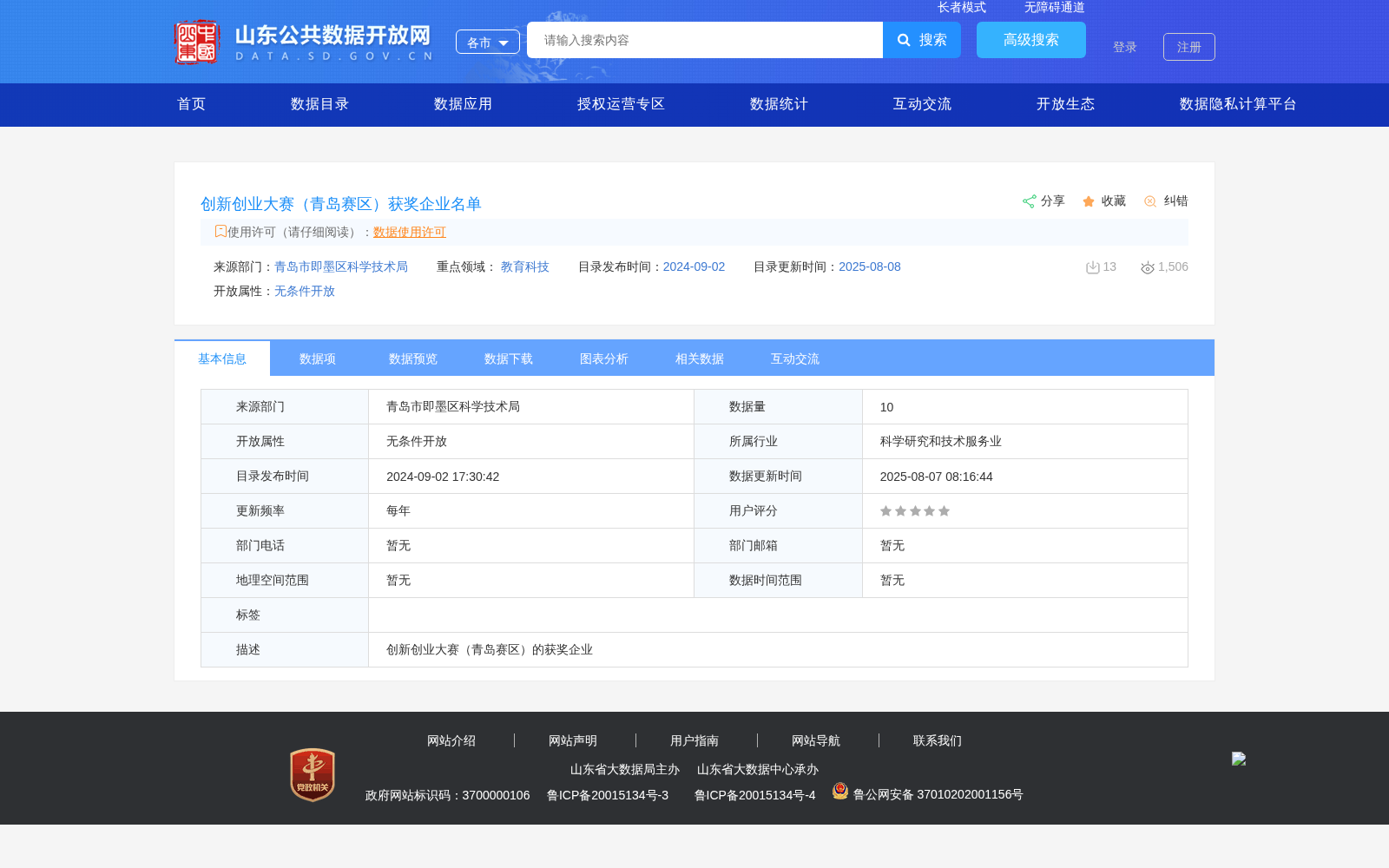Enable 长者模式 elder mode
Screen dimensions: 1389x868
click(x=962, y=7)
